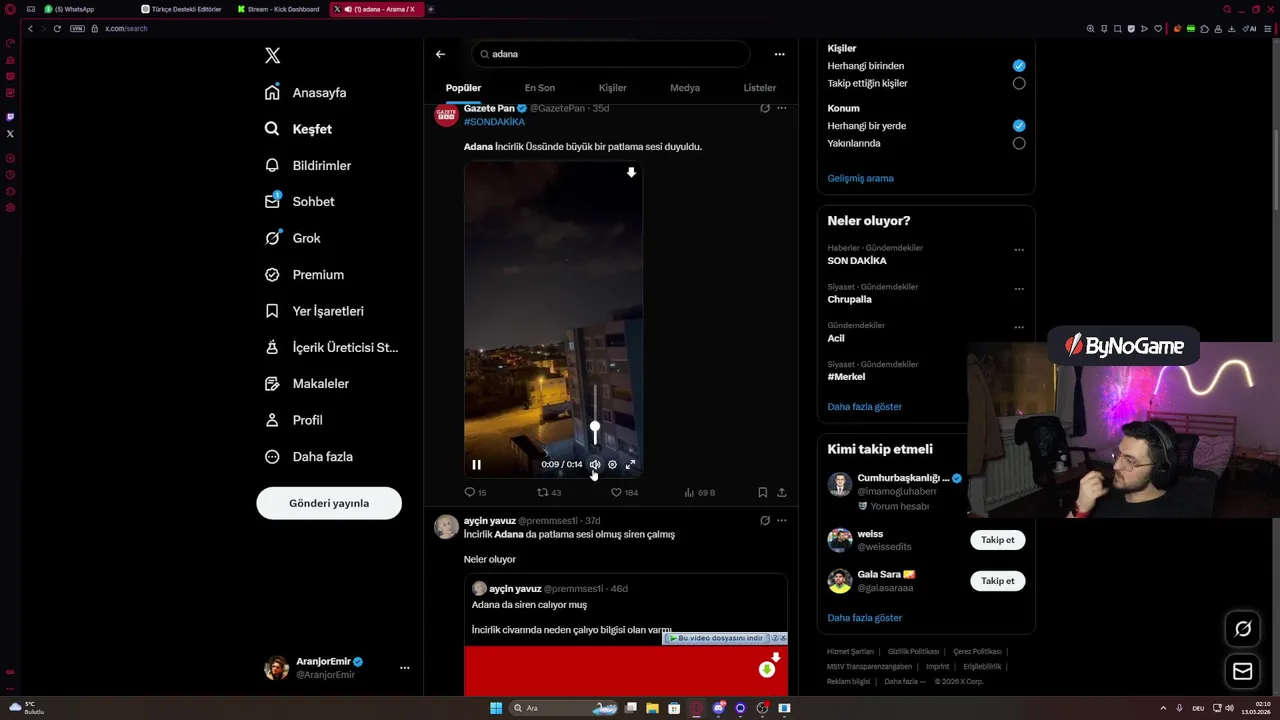Pause the Gazete Pan video
The image size is (1280, 720).
click(476, 464)
